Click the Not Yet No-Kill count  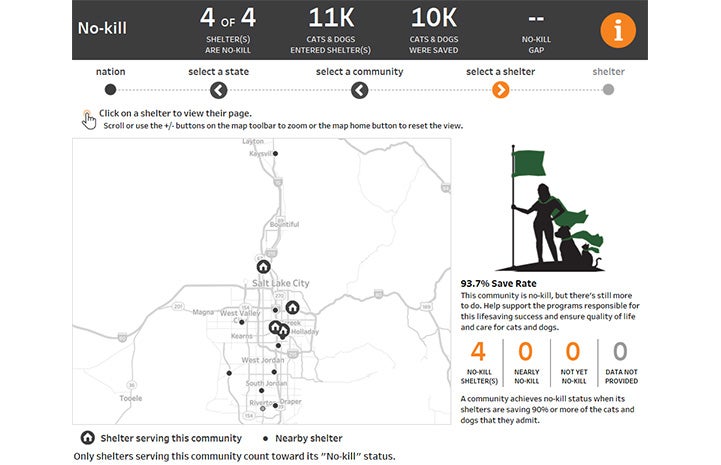(x=572, y=352)
